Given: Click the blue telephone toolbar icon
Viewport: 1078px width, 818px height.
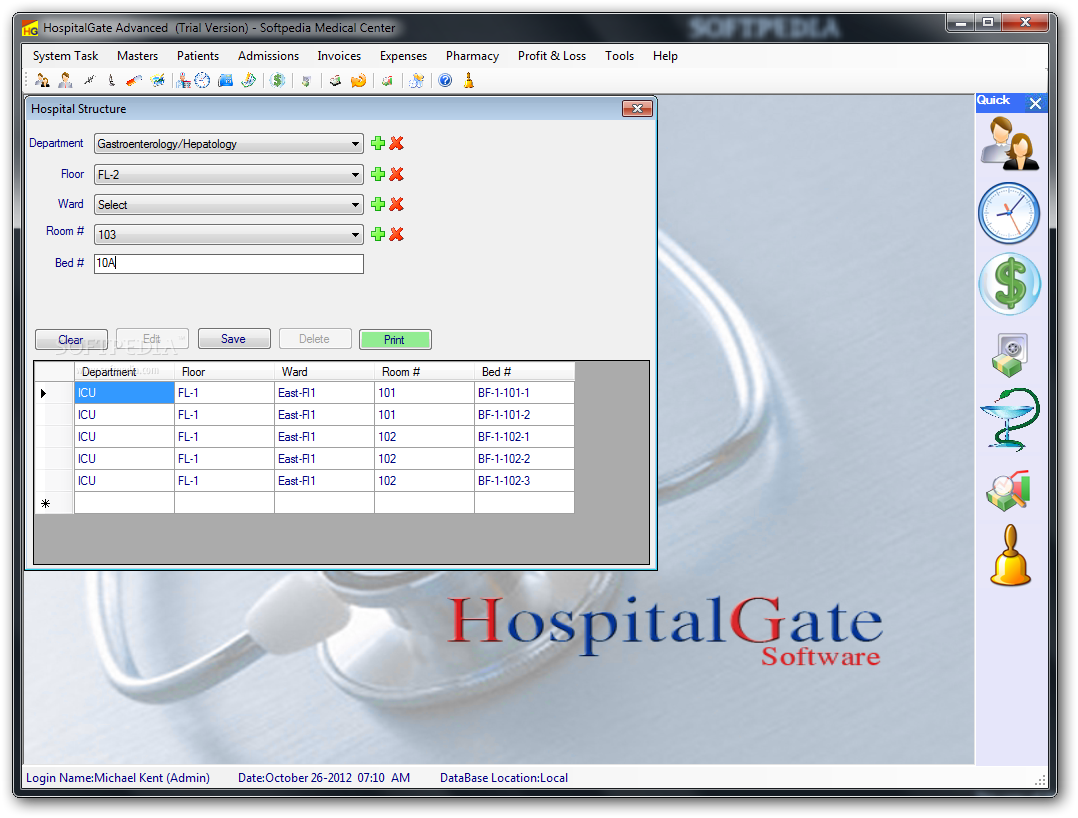Looking at the screenshot, I should tap(226, 80).
